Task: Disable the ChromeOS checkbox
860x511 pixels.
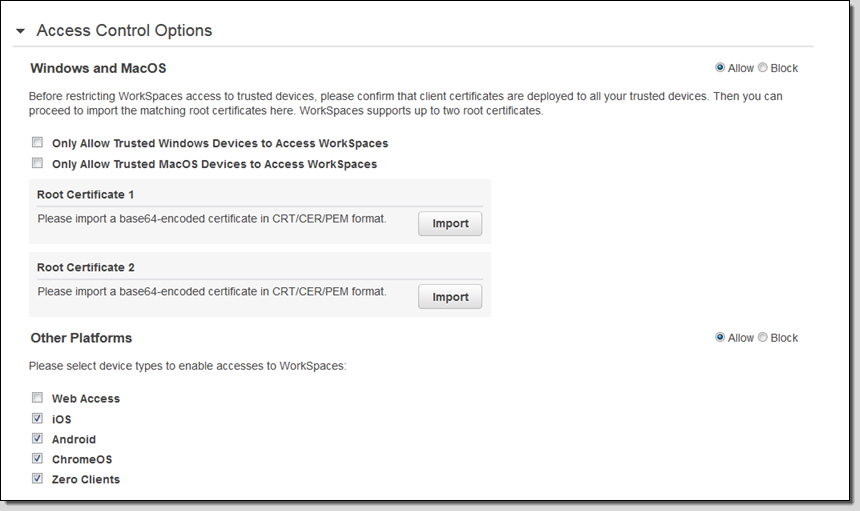Action: (x=38, y=459)
